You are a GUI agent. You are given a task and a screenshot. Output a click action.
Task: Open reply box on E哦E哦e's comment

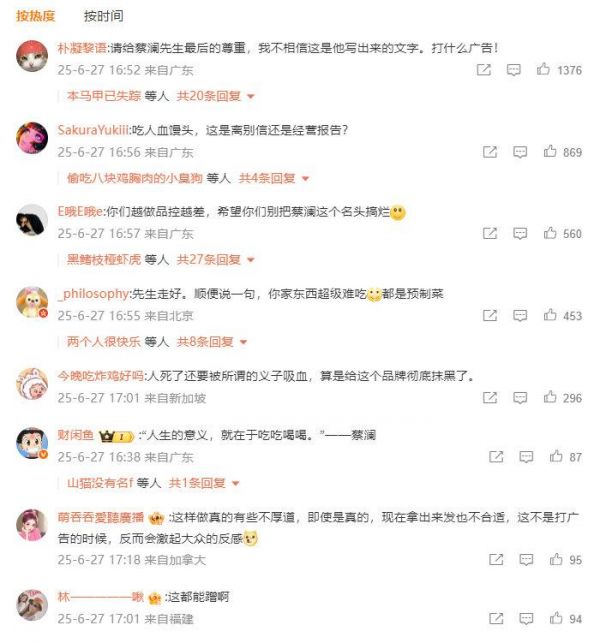coord(520,233)
